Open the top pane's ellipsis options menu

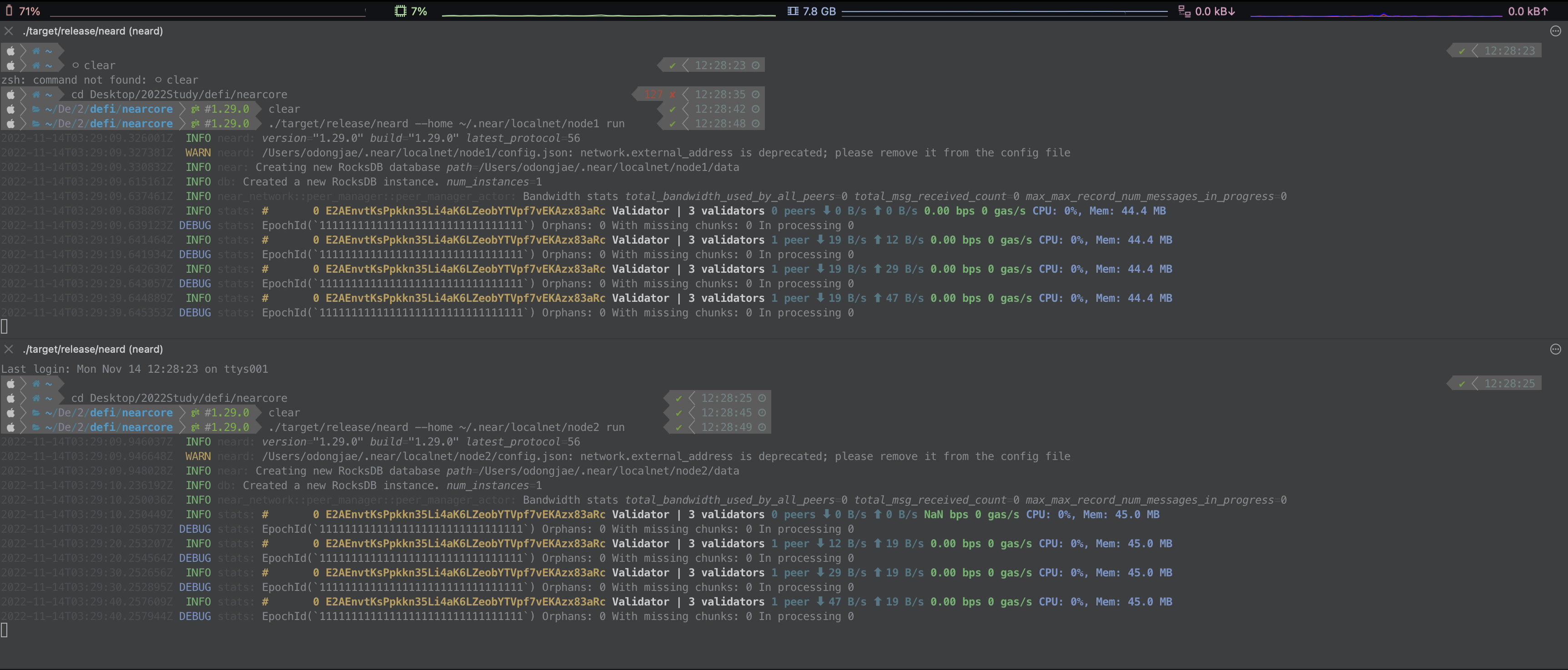[x=1555, y=31]
